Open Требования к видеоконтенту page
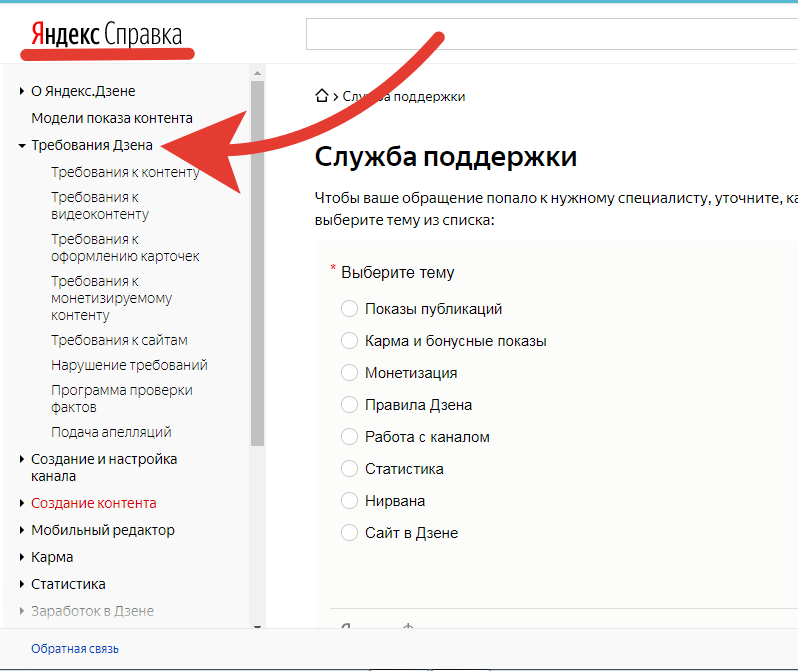Viewport: 798px width, 671px height. coord(100,206)
